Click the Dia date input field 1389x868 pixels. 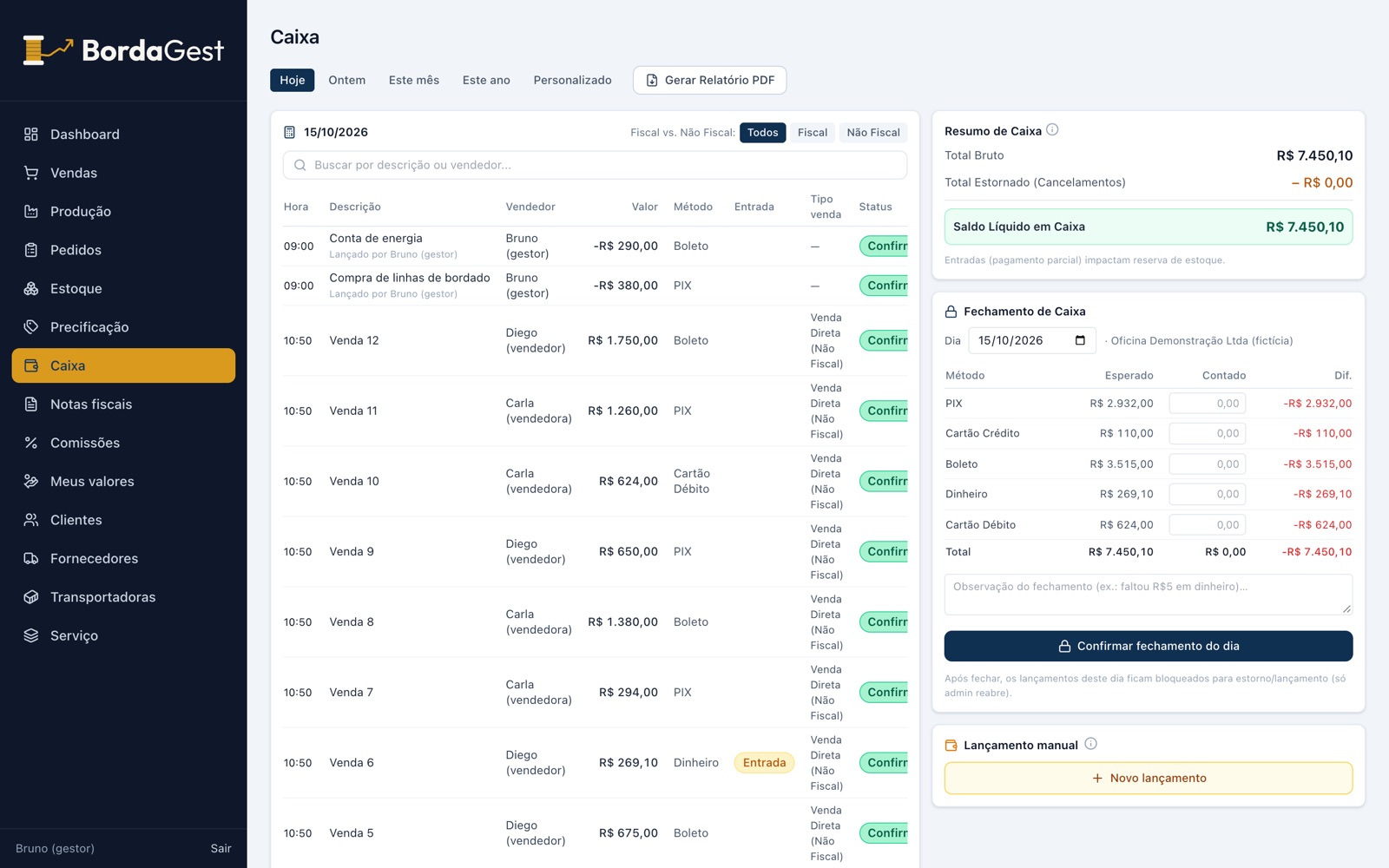click(1032, 340)
